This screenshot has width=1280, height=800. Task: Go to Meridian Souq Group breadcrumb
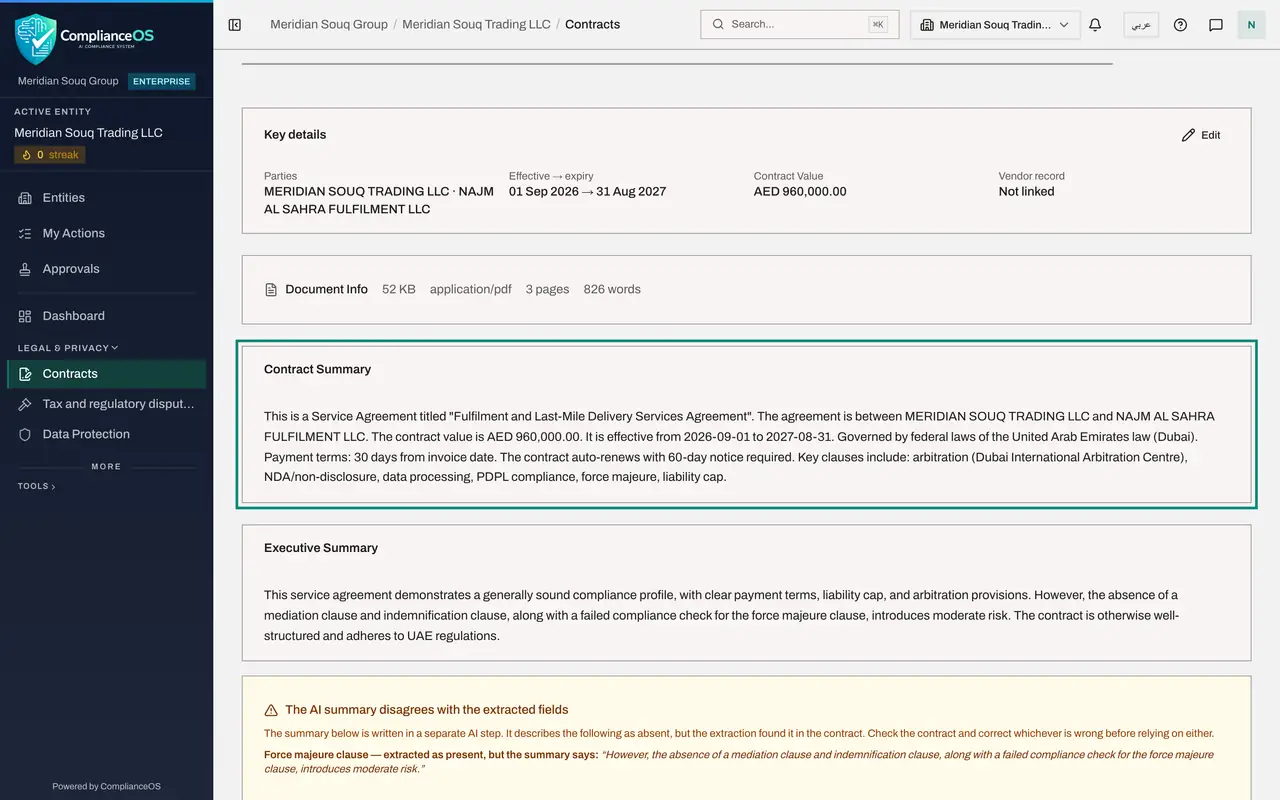coord(329,24)
